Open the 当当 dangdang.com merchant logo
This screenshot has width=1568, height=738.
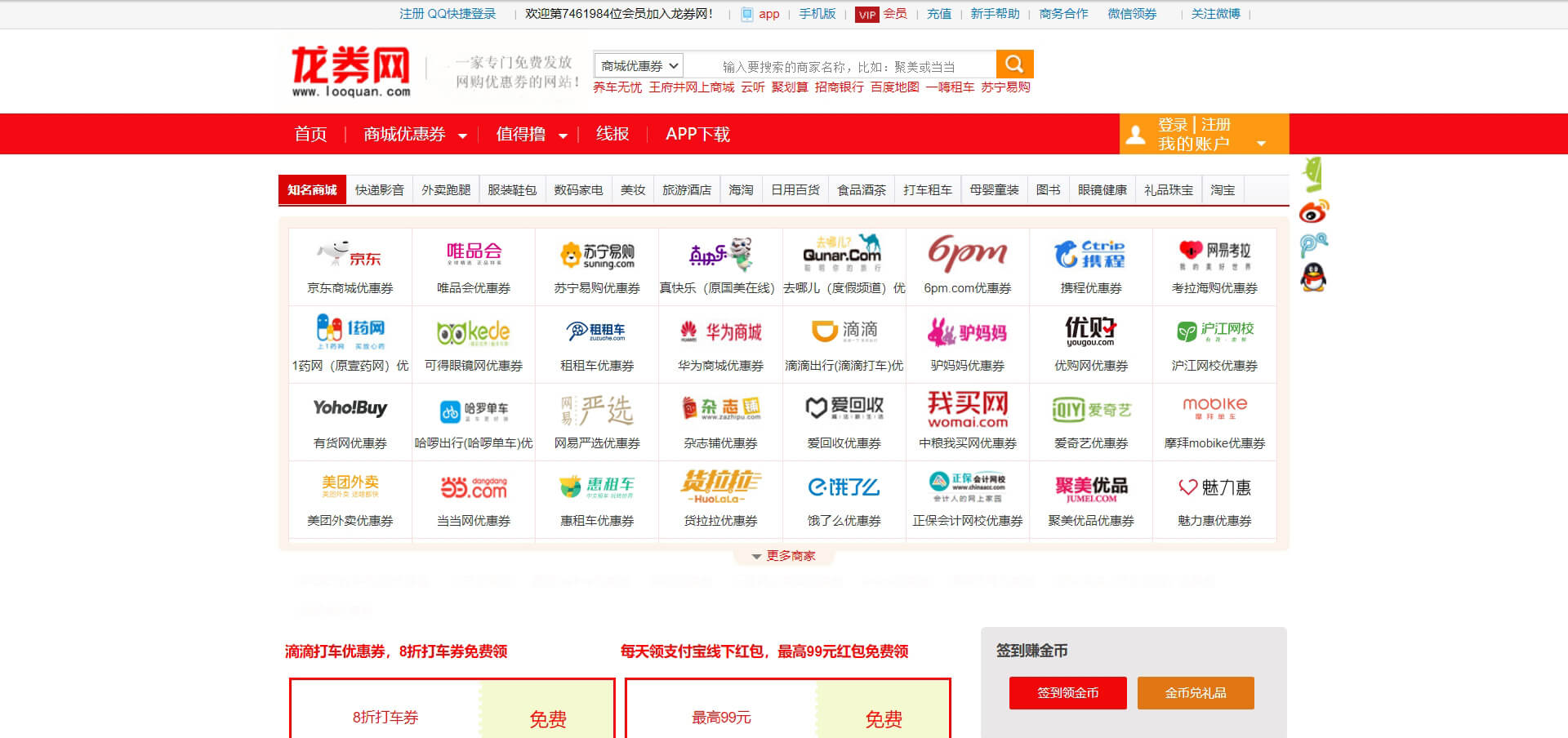tap(474, 487)
